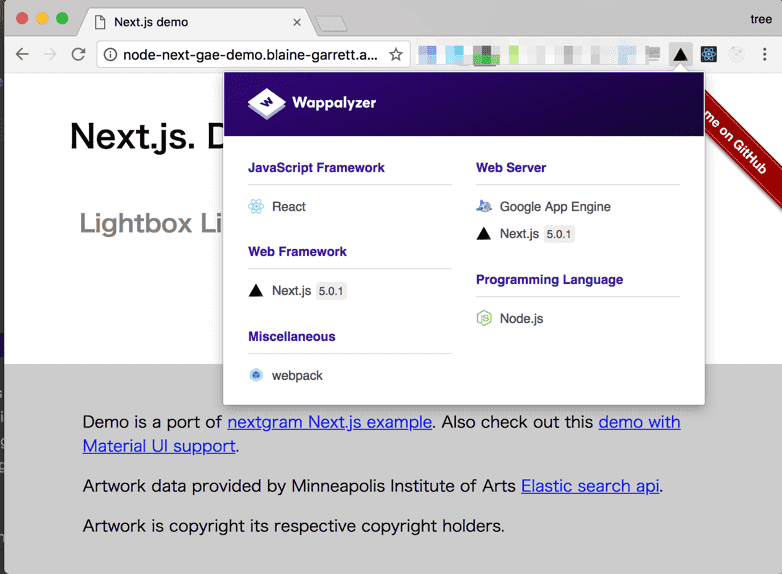This screenshot has height=574, width=782.
Task: Click the greyed-out circular extension icon
Action: pos(737,54)
